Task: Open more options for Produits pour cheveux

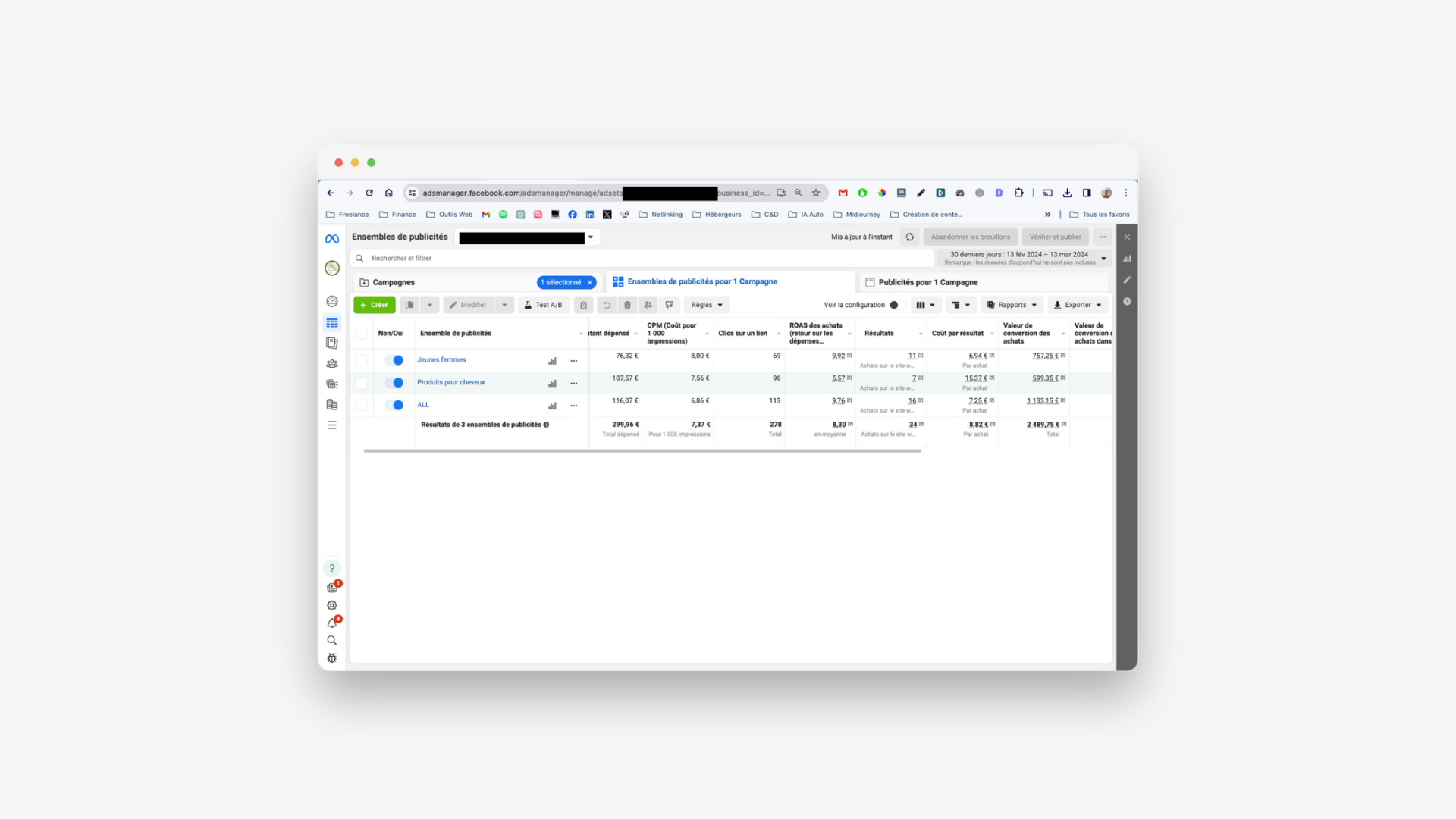Action: click(x=574, y=384)
